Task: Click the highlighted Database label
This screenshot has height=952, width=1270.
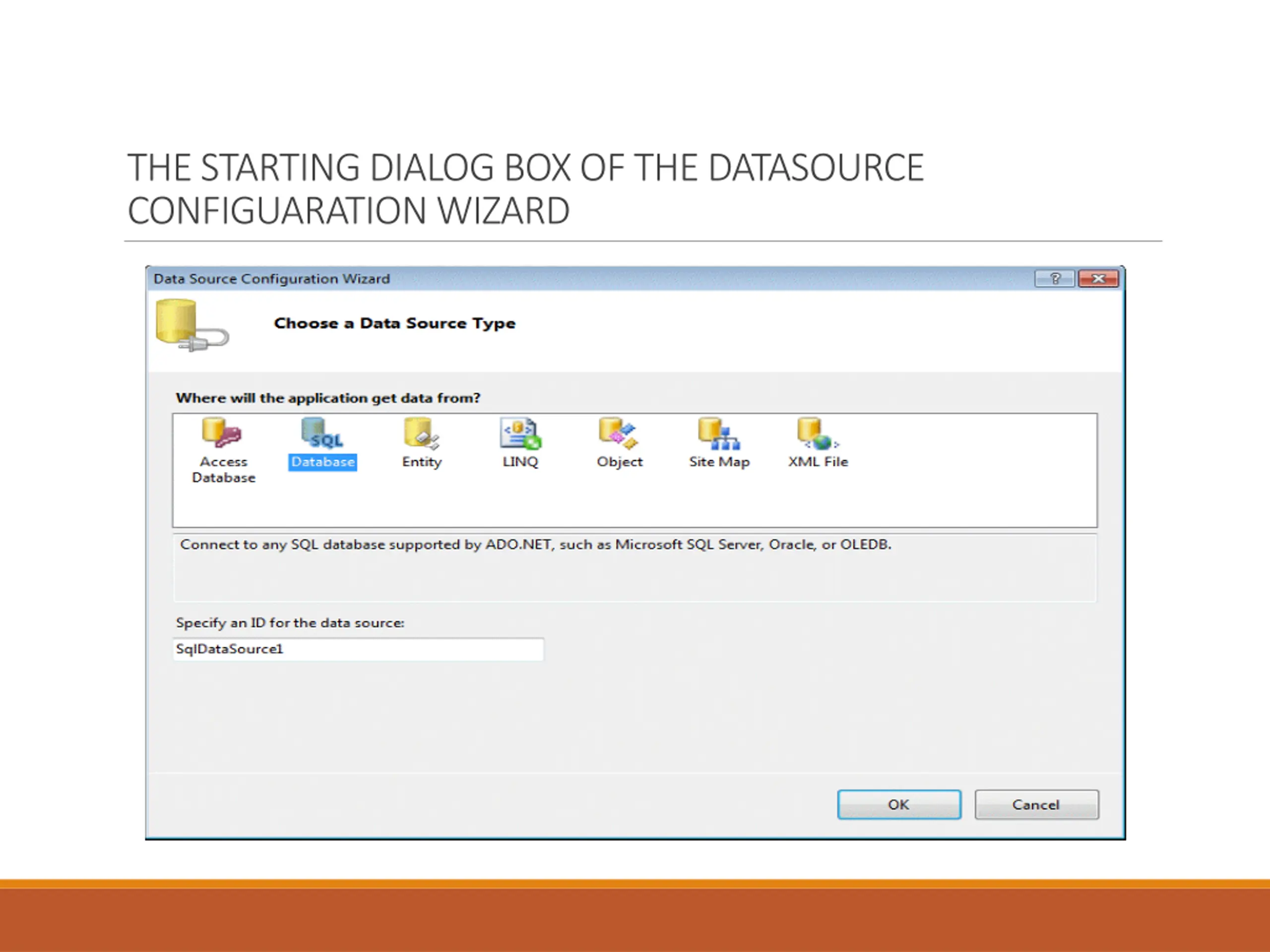Action: 322,462
